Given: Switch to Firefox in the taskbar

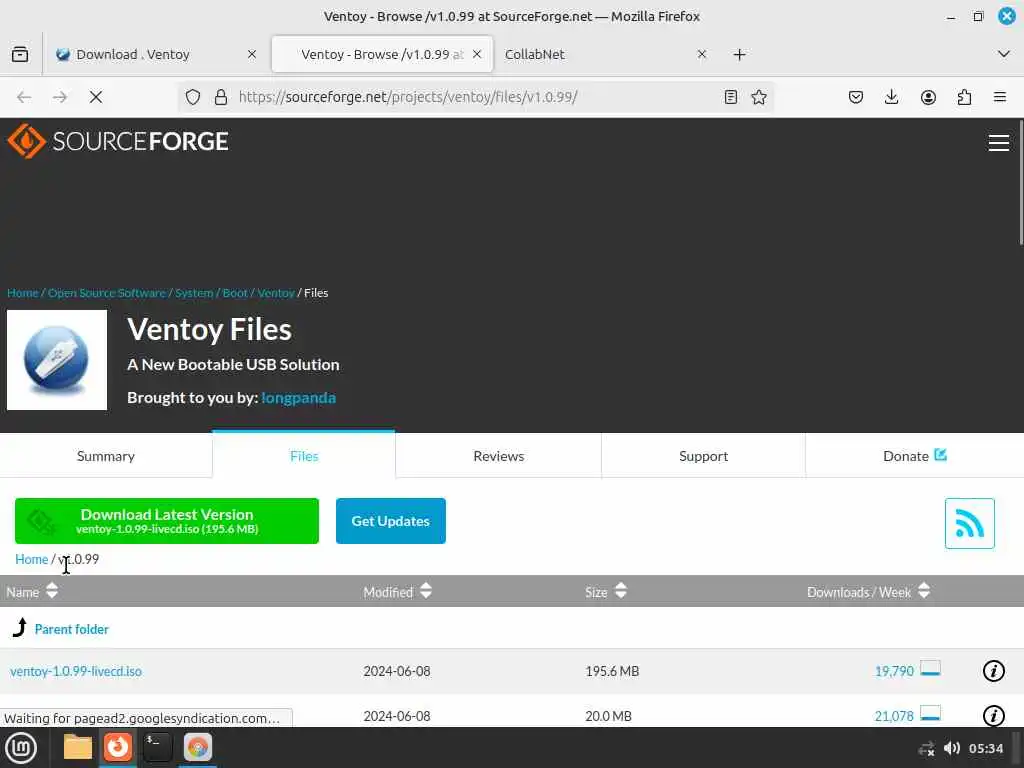Looking at the screenshot, I should (x=118, y=748).
